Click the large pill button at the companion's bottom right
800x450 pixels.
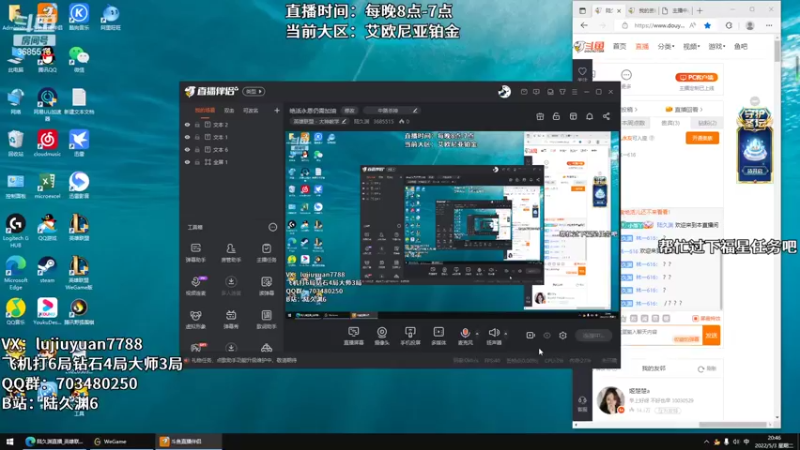tap(593, 335)
